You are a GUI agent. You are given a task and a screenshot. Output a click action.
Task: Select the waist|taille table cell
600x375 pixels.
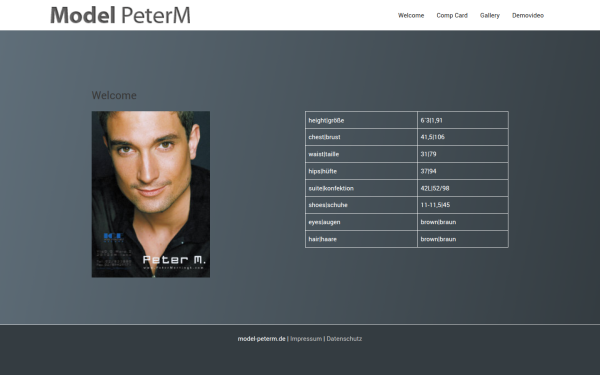pos(361,154)
